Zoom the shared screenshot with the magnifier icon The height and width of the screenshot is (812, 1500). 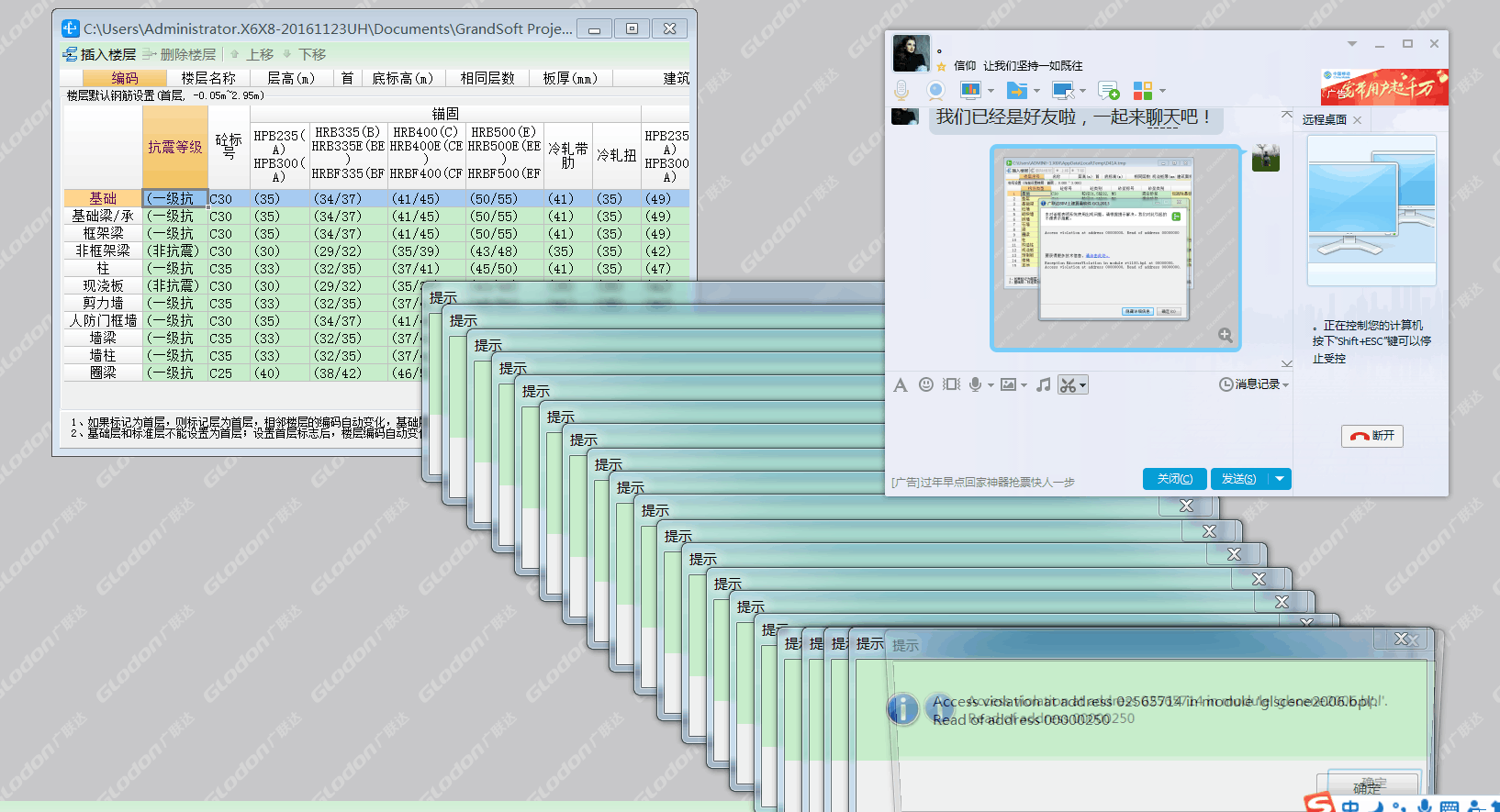[x=1225, y=335]
